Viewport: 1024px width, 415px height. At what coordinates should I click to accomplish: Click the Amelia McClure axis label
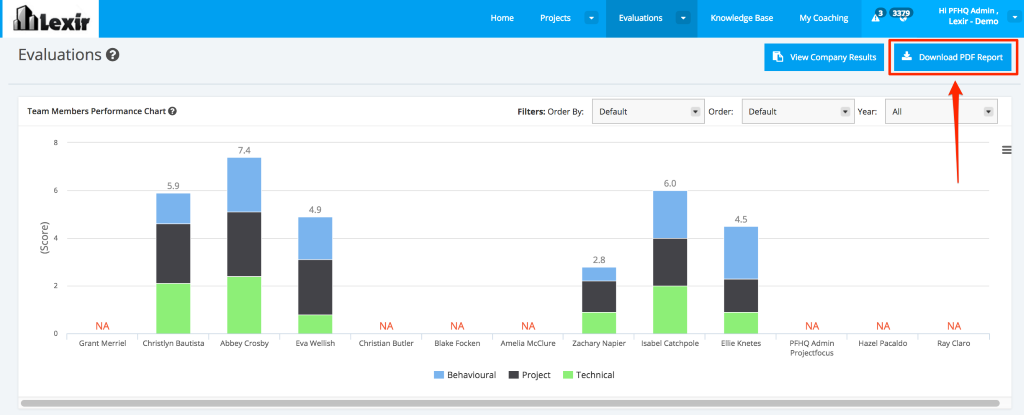[528, 343]
